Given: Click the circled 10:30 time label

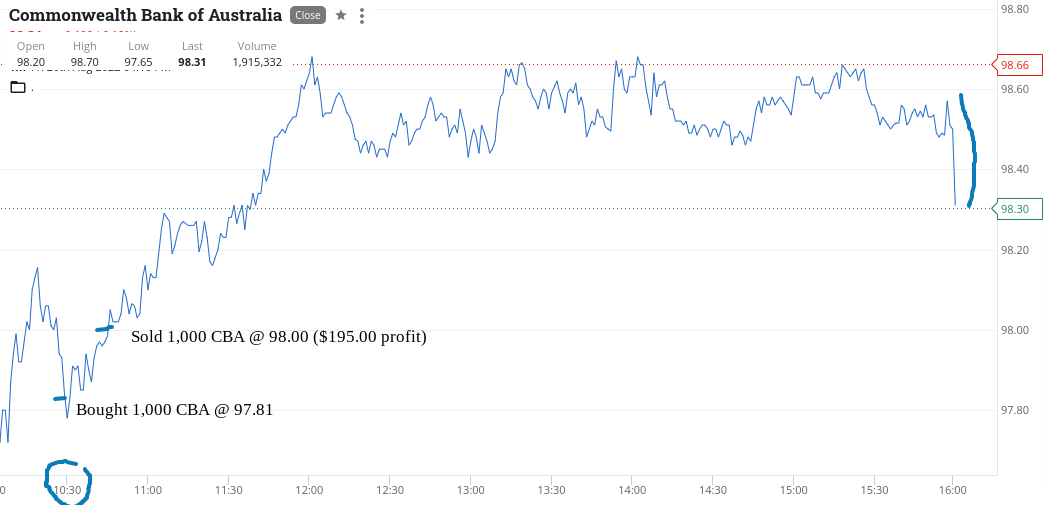Looking at the screenshot, I should coord(67,490).
